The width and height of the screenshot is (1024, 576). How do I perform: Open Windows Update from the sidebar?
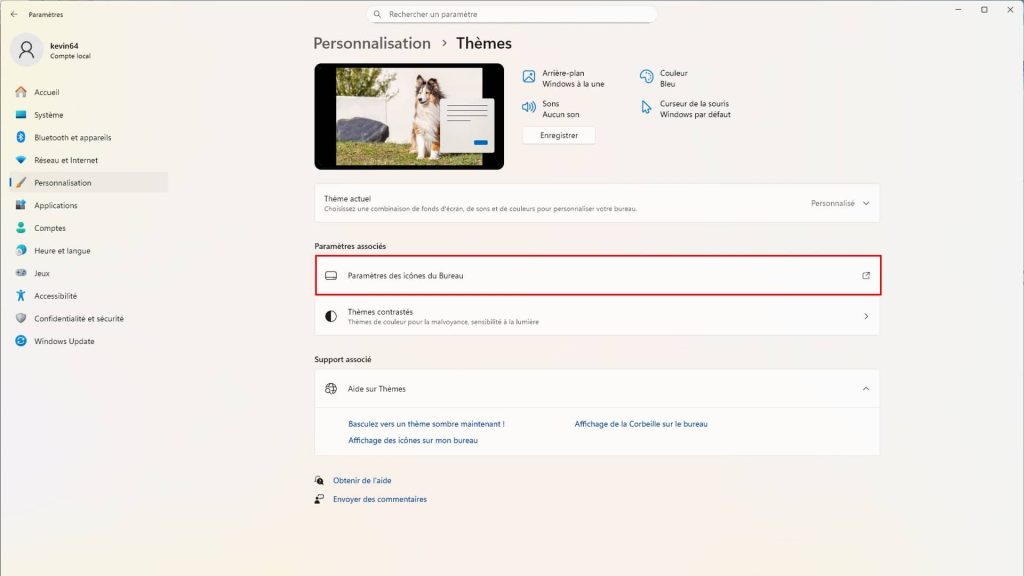coord(59,340)
